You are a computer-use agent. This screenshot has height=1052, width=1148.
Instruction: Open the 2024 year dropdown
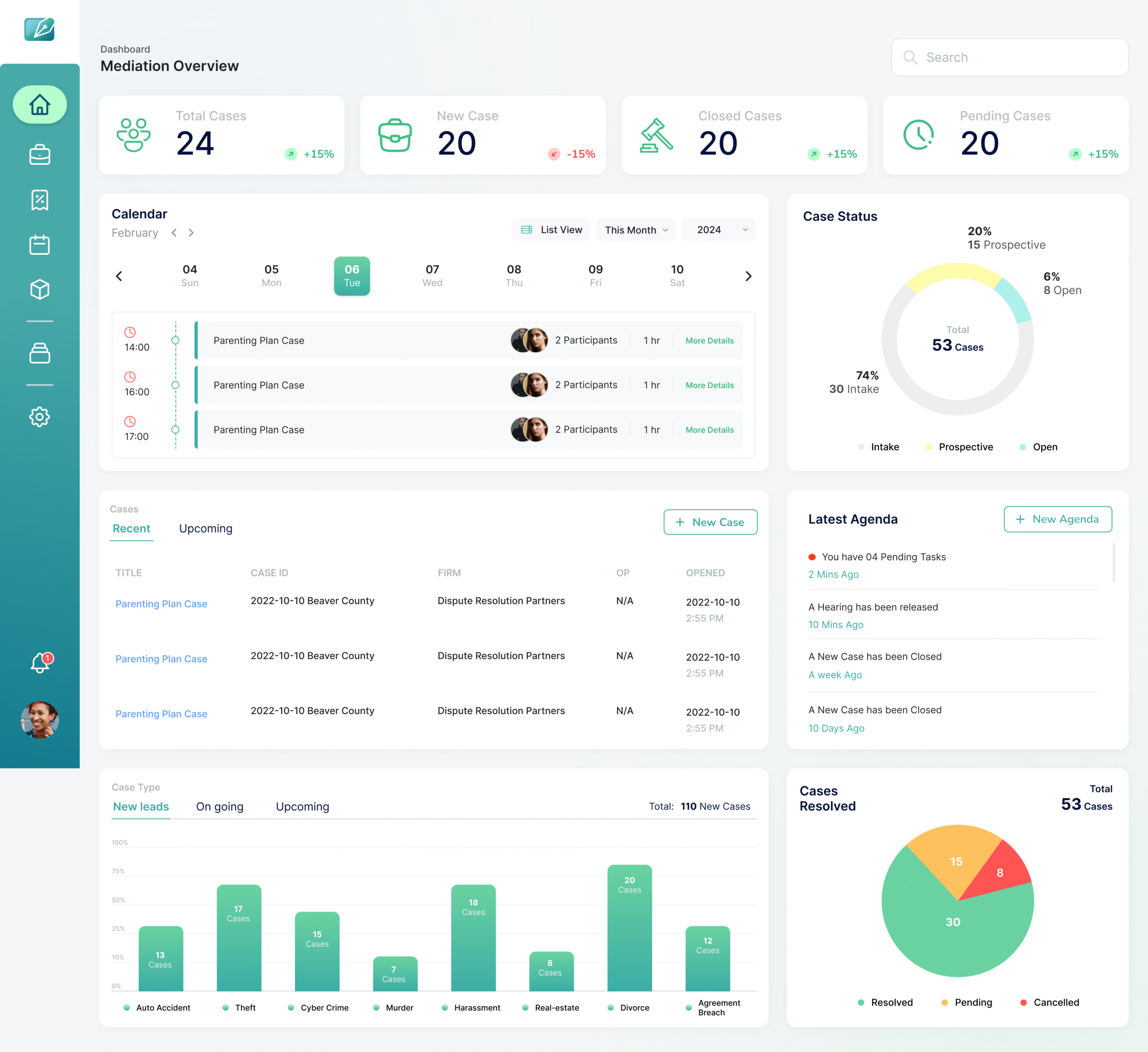pyautogui.click(x=719, y=230)
